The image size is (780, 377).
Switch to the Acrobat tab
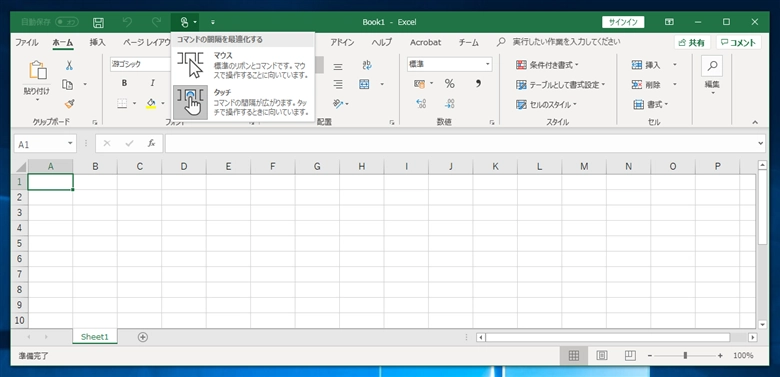click(x=425, y=43)
